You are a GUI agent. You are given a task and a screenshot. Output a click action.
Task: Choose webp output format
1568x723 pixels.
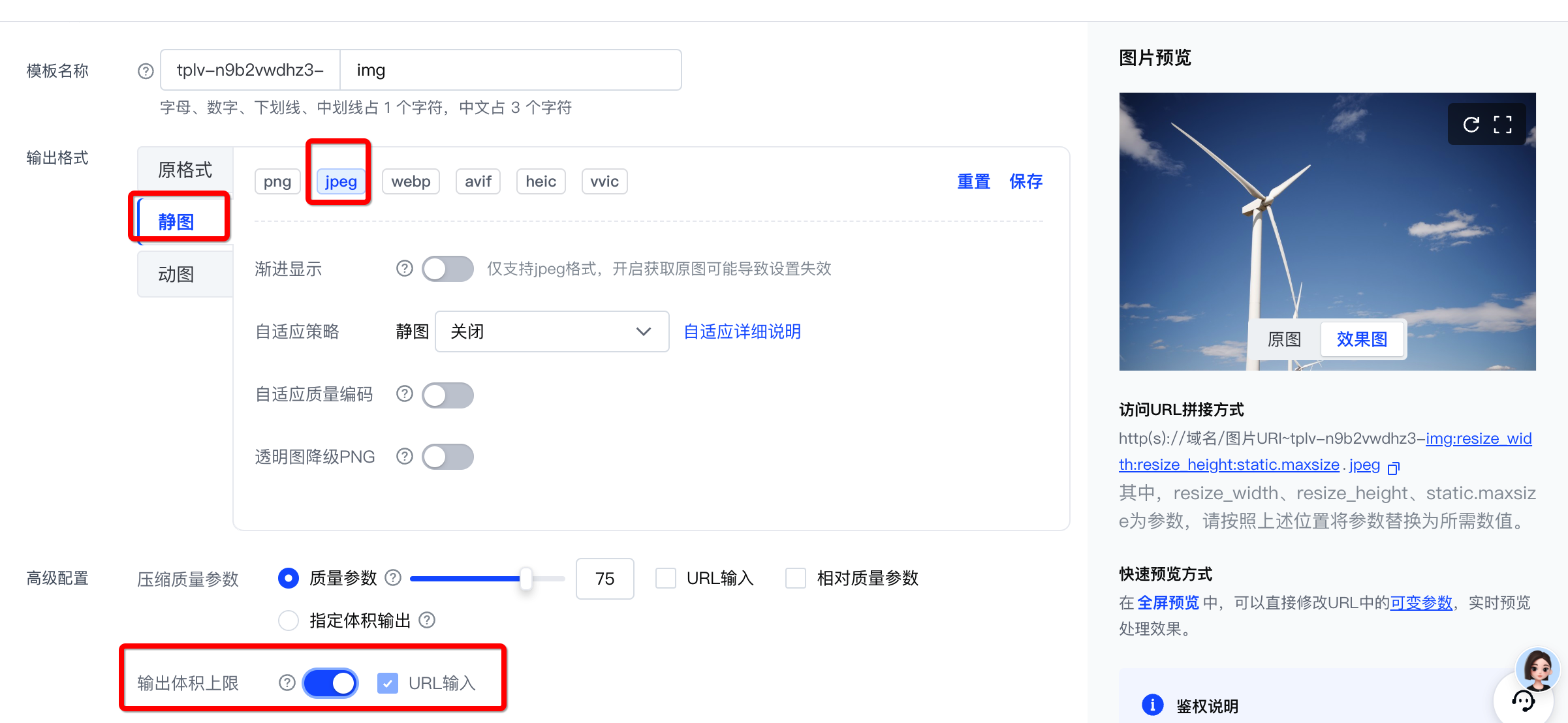pyautogui.click(x=411, y=181)
